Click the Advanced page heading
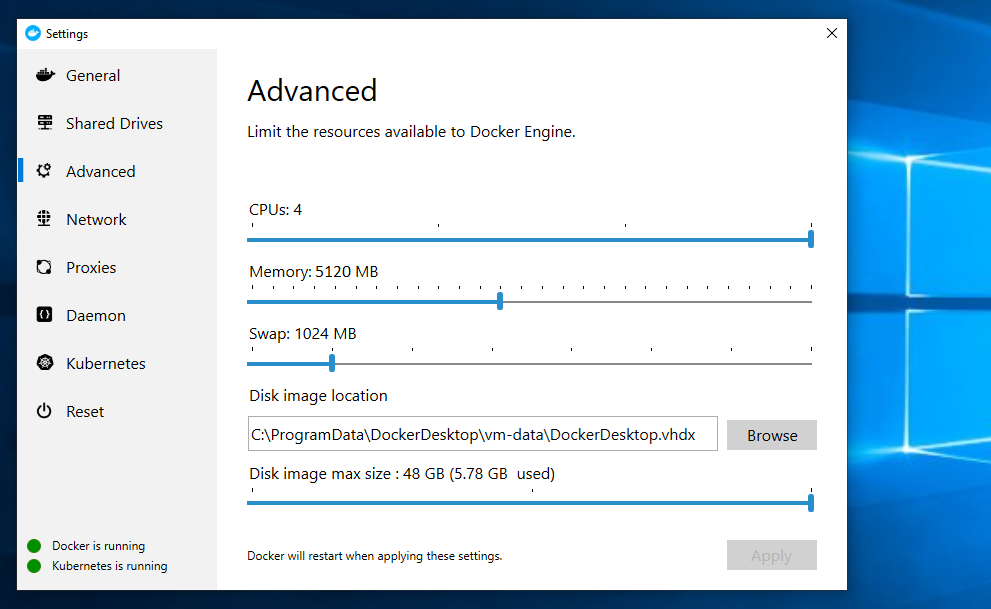This screenshot has width=991, height=609. [312, 91]
